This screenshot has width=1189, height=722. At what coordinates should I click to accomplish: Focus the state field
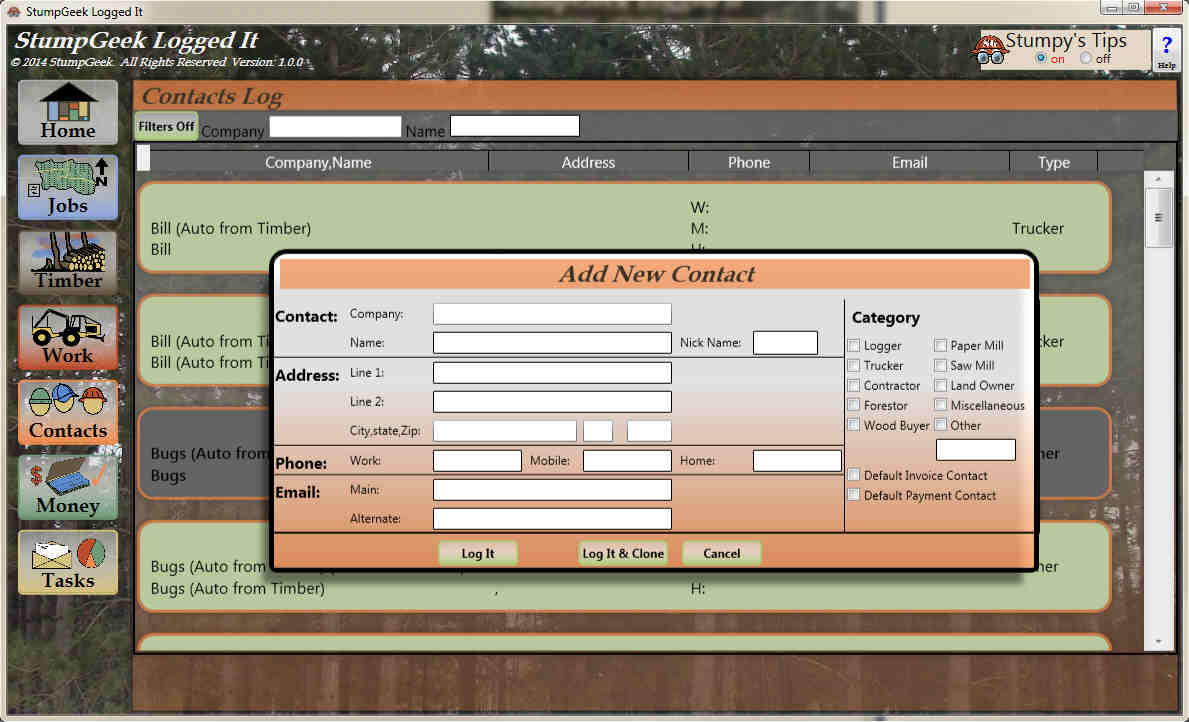598,431
